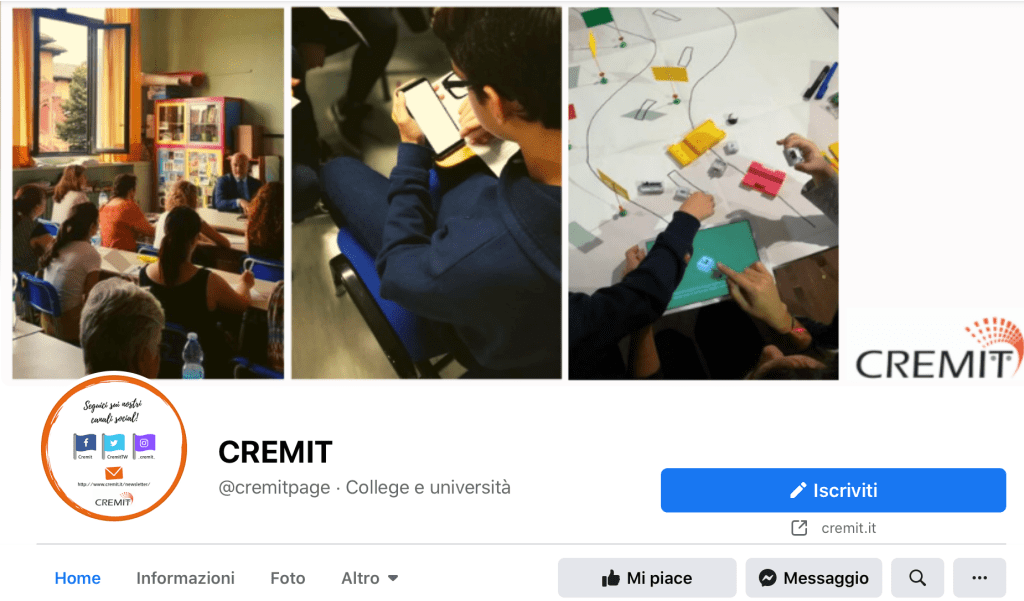The image size is (1024, 601).
Task: Click the Twitter flag icon in profile picture
Action: [x=114, y=445]
